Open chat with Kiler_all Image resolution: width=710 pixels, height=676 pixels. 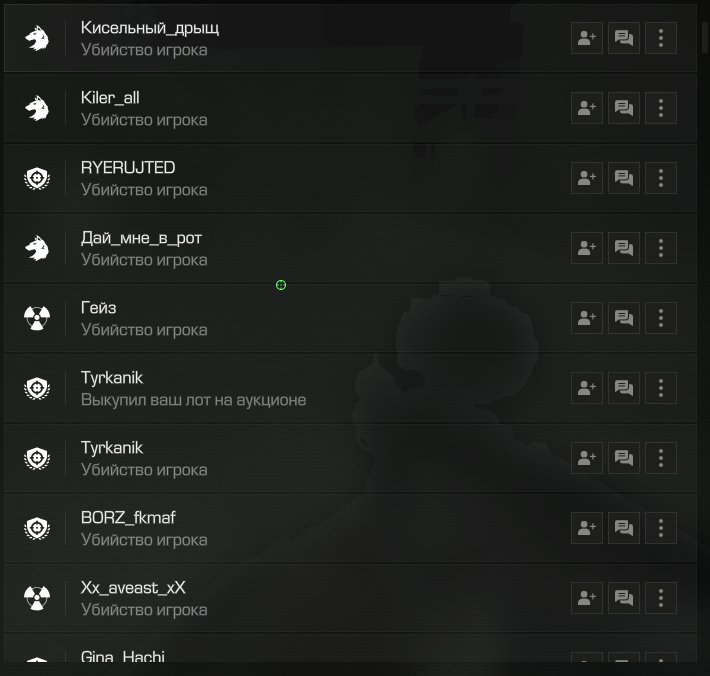tap(624, 108)
